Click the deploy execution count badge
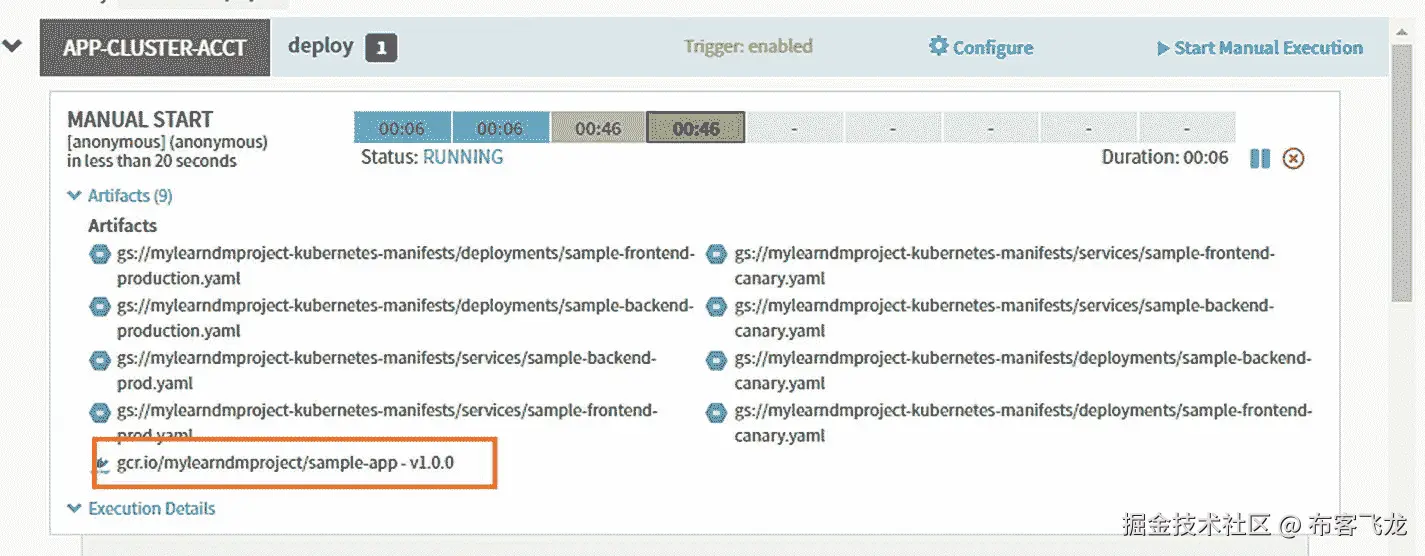The height and width of the screenshot is (556, 1425). point(381,47)
